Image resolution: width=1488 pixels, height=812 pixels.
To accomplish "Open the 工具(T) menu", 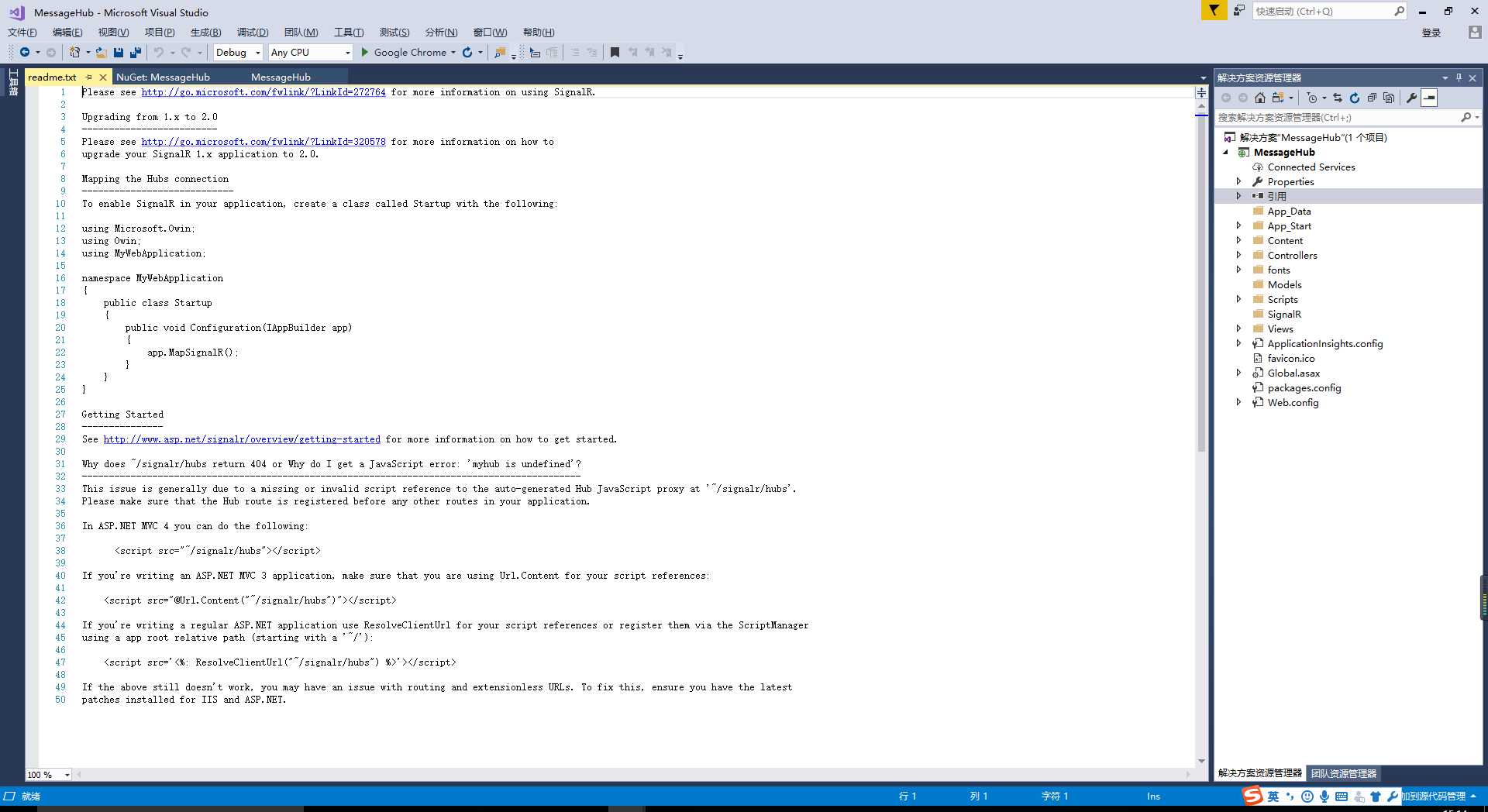I will point(349,32).
